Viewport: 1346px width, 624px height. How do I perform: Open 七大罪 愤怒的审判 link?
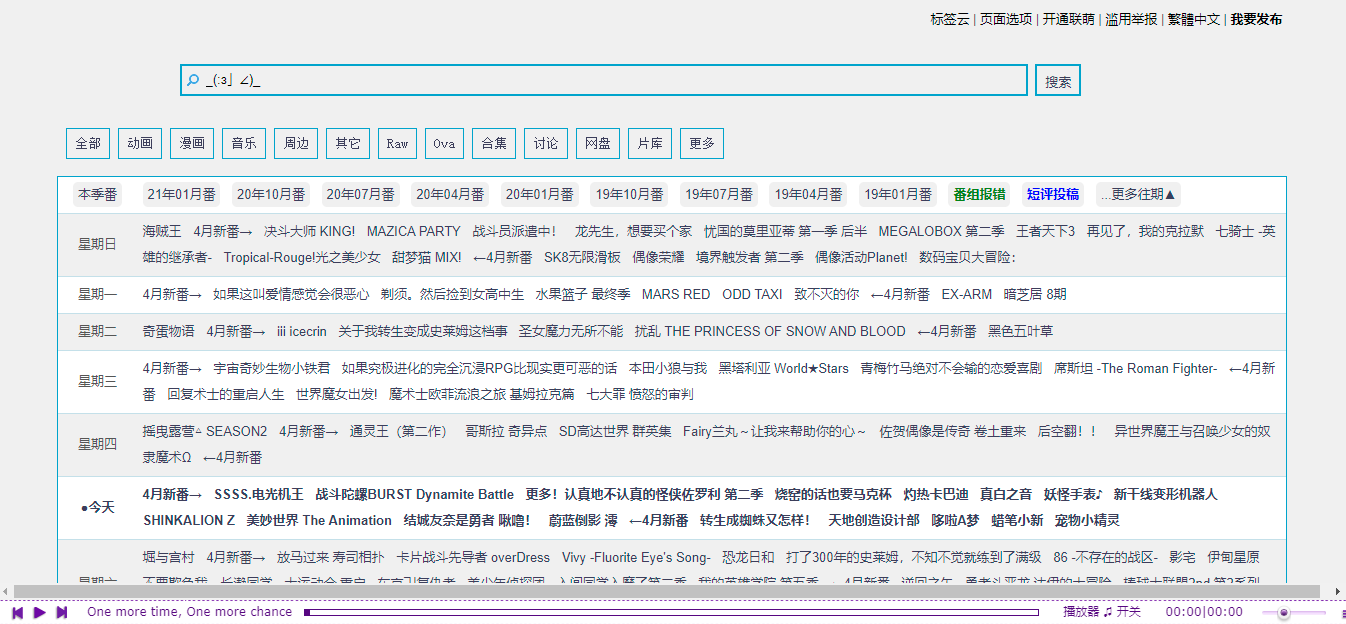pyautogui.click(x=640, y=394)
